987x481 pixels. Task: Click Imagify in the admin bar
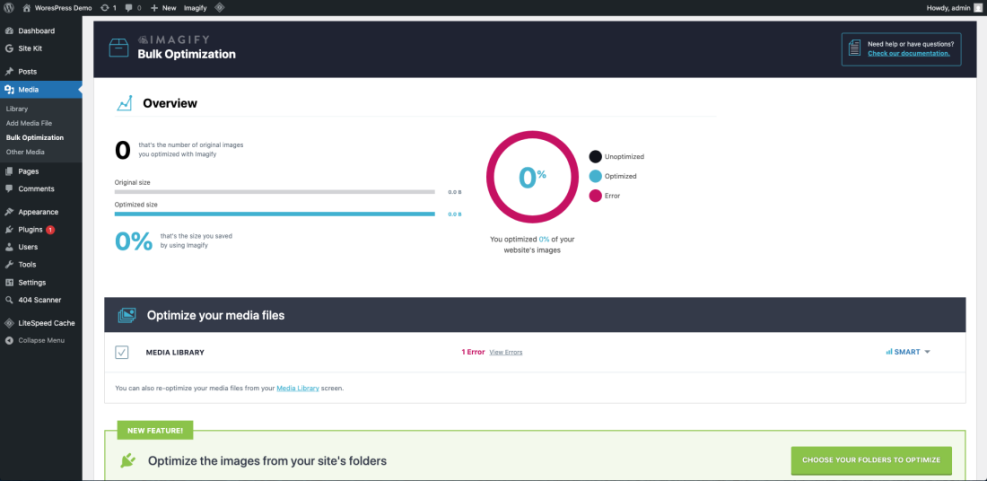point(195,8)
